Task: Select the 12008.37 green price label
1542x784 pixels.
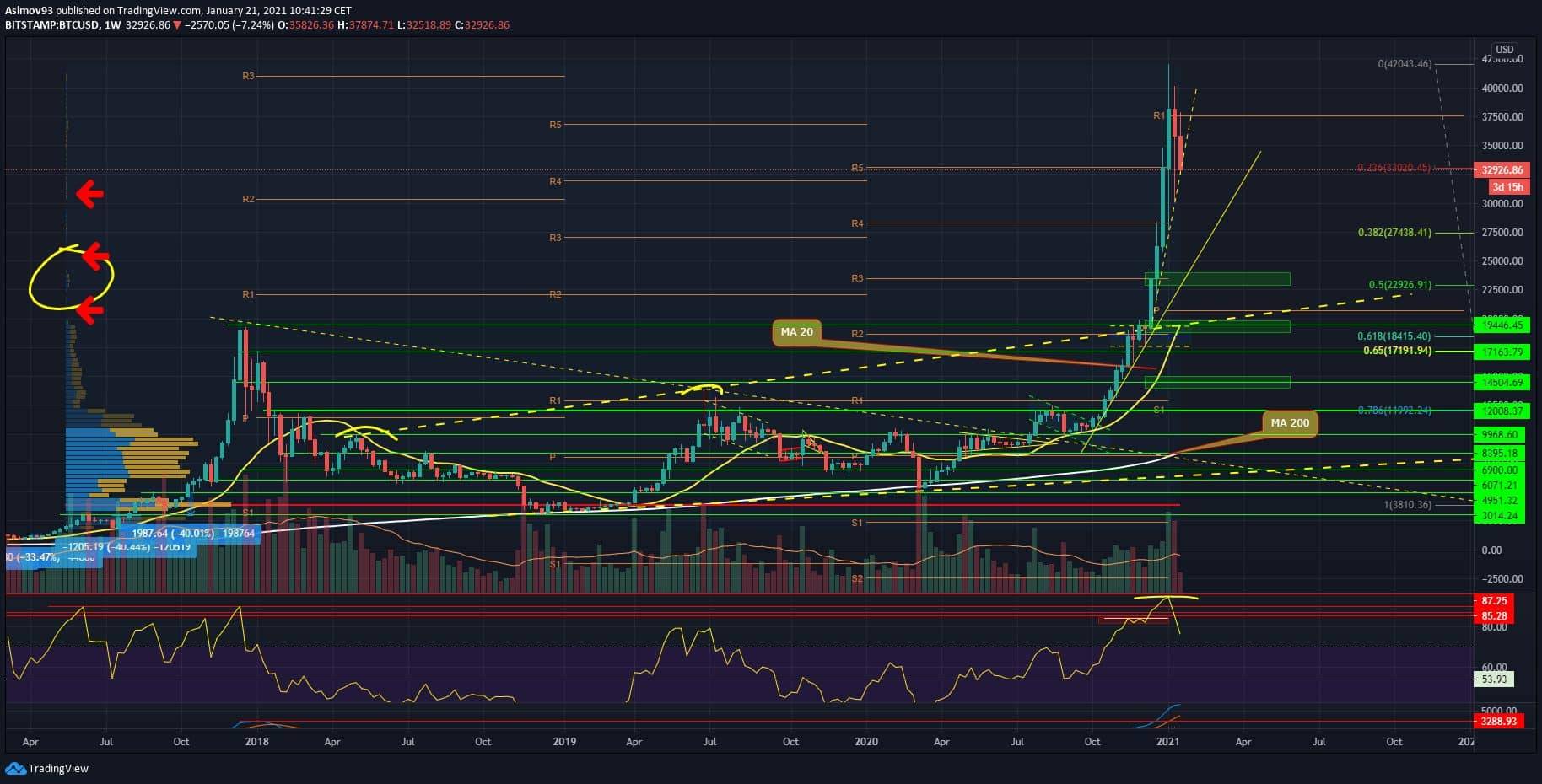Action: (x=1503, y=411)
